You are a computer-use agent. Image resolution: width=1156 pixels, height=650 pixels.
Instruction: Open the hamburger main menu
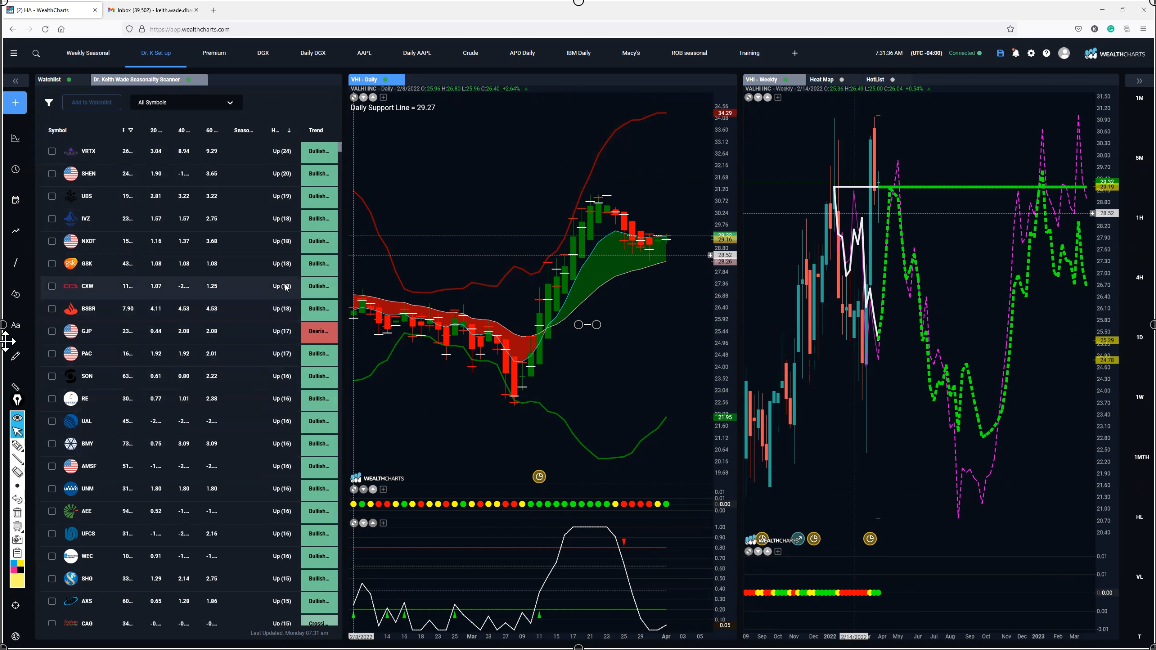13,53
